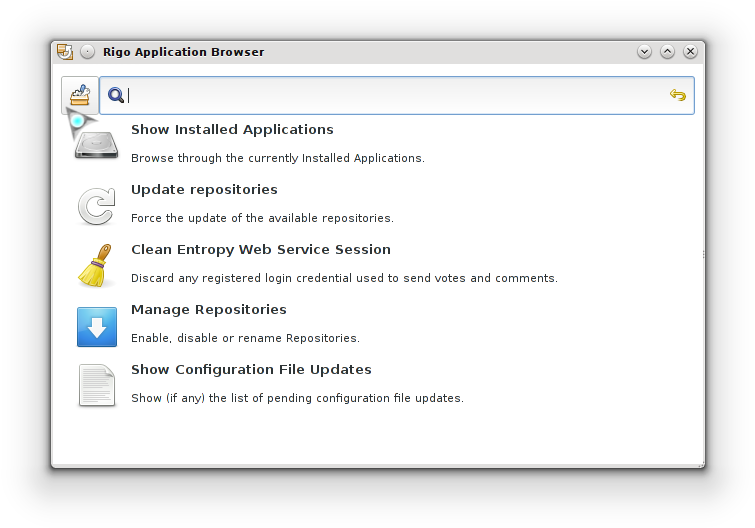The height and width of the screenshot is (528, 755).
Task: Open Show Installed Applications
Action: [232, 130]
